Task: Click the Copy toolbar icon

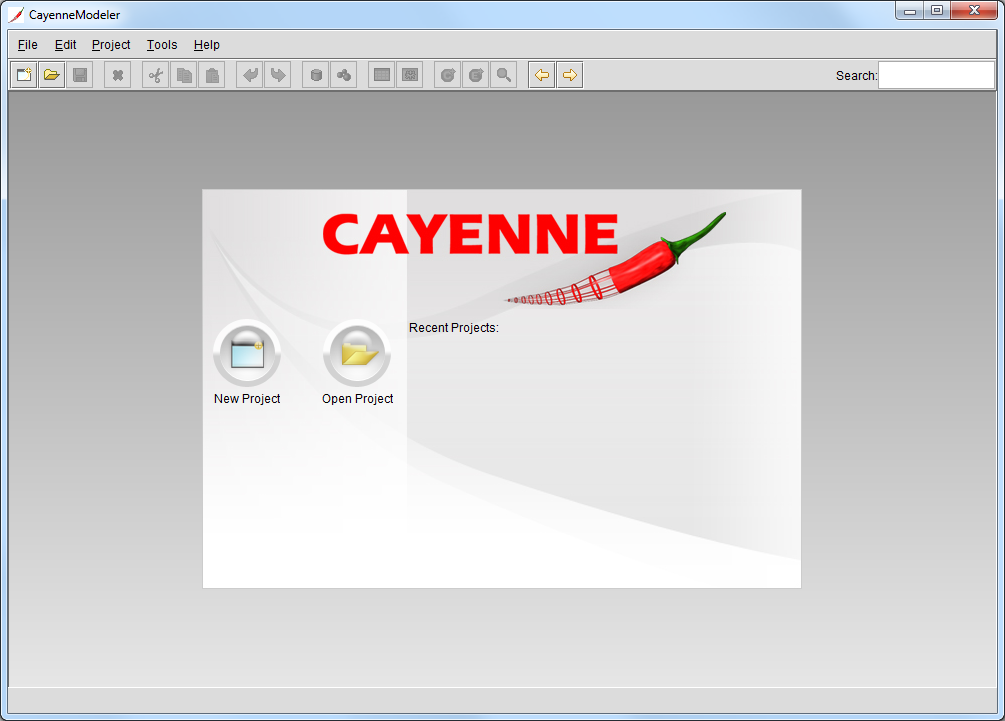Action: click(184, 75)
